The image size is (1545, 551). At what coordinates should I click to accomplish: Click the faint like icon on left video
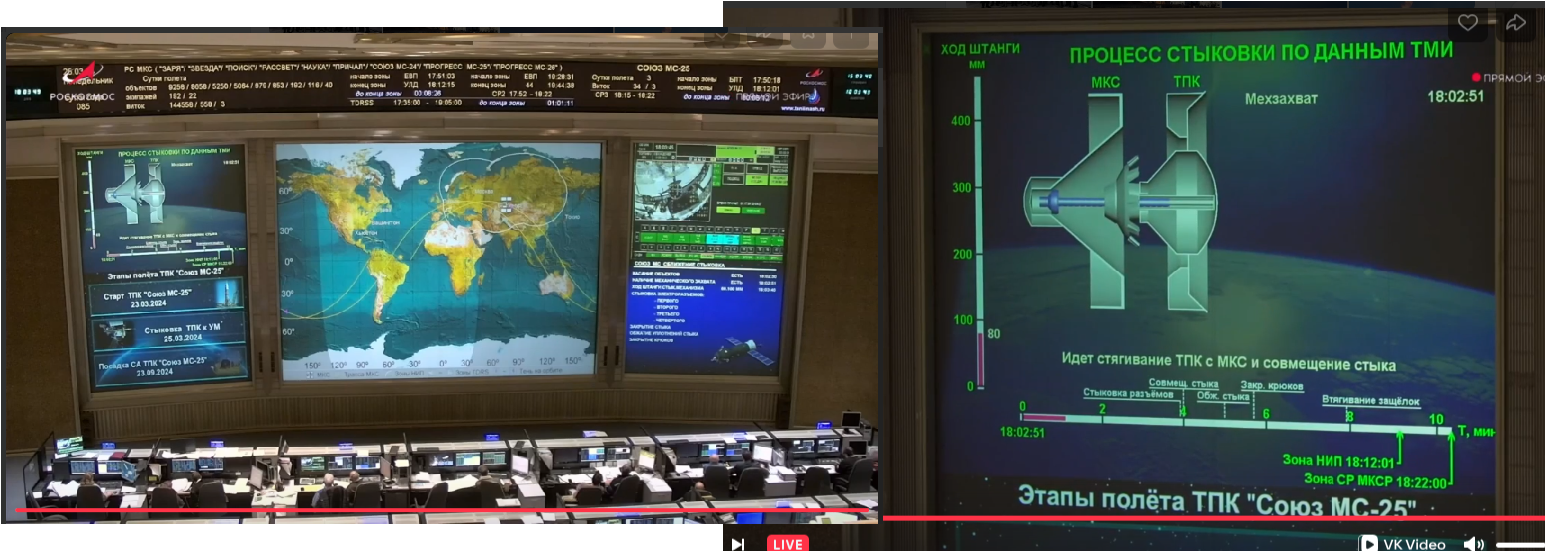(x=720, y=37)
